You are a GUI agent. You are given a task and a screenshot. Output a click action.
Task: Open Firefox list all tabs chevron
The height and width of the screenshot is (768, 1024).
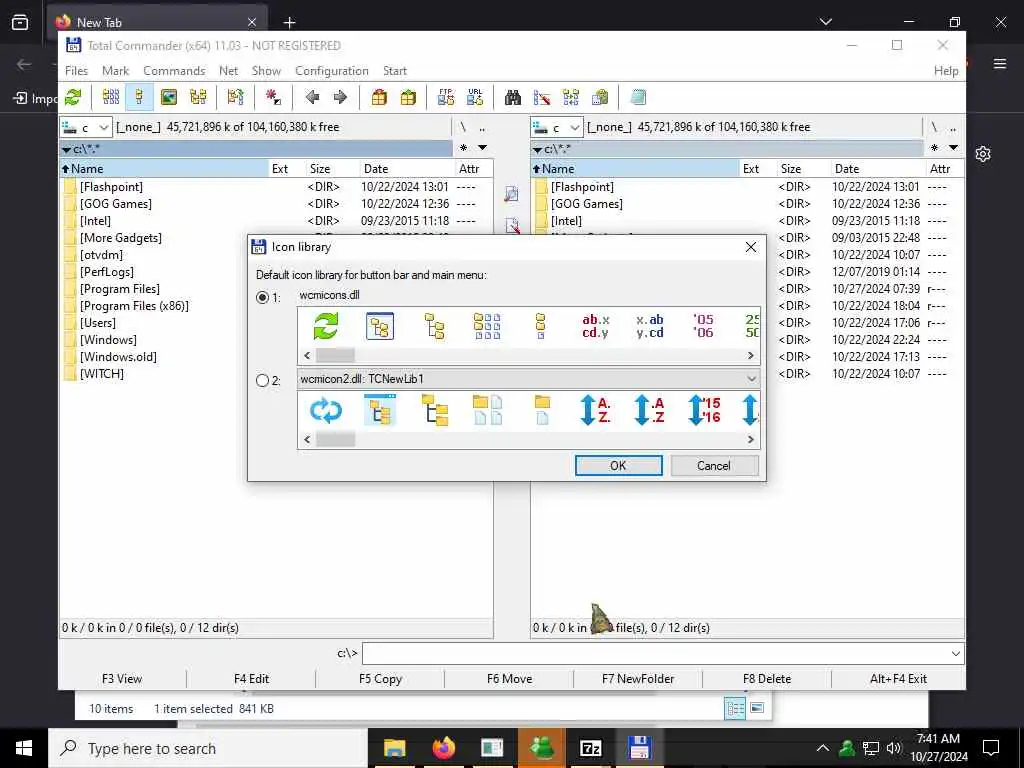[x=825, y=22]
